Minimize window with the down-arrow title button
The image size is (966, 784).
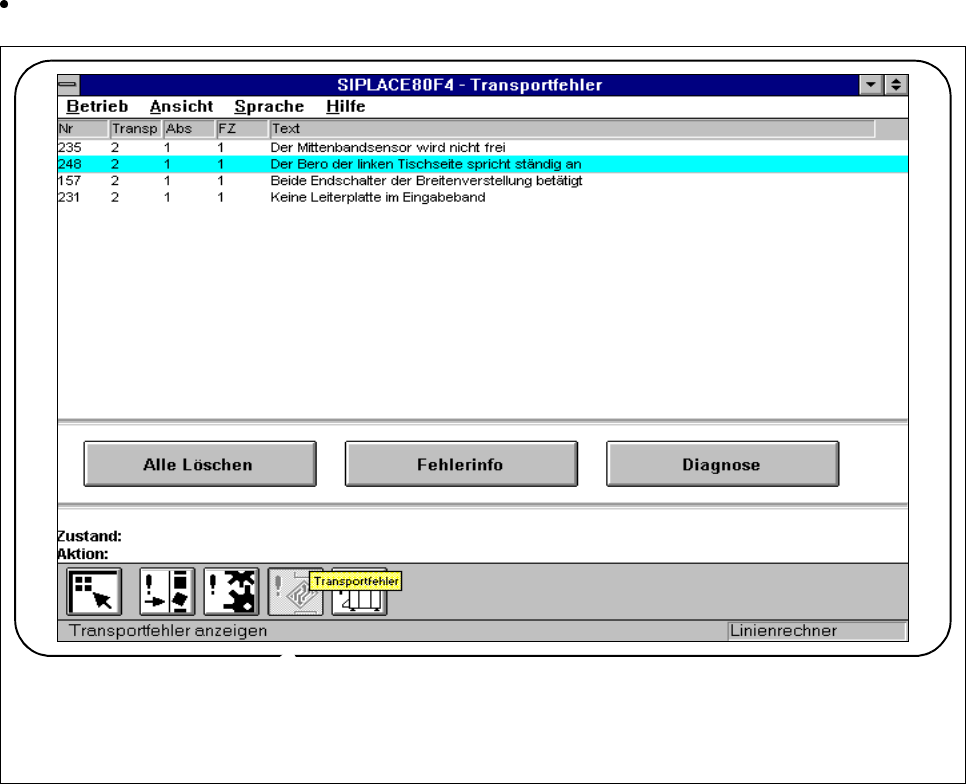pos(871,85)
